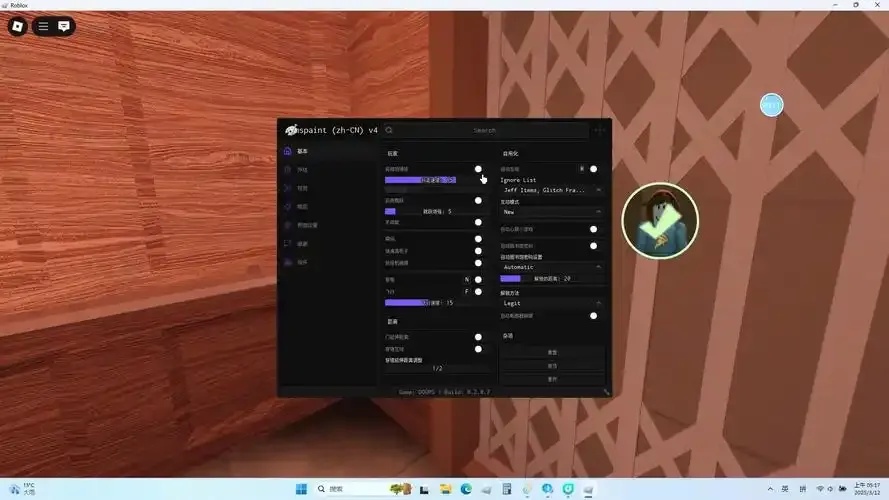
Task: Click the F keybind box
Action: point(467,291)
